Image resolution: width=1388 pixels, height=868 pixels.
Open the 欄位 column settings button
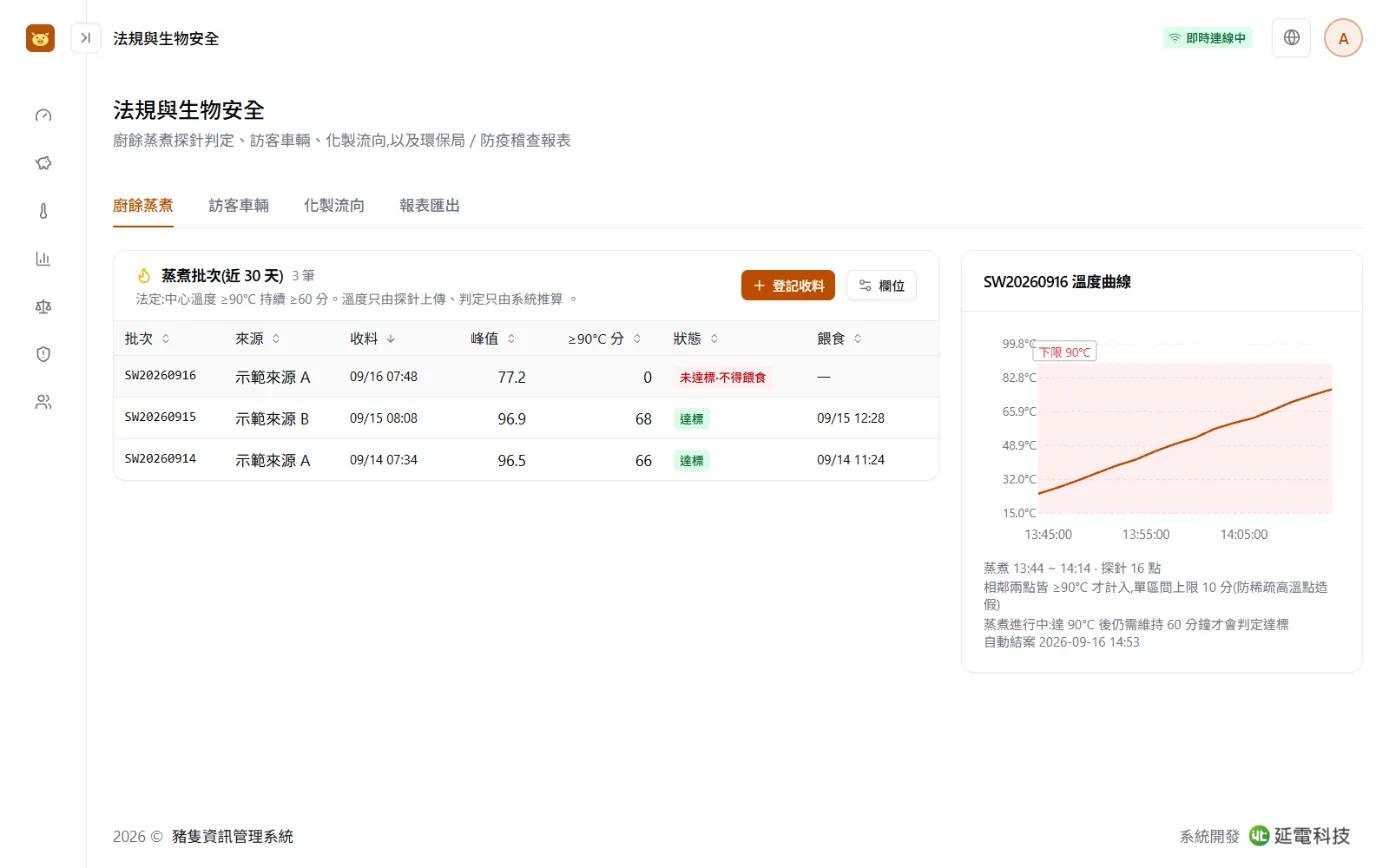[881, 285]
